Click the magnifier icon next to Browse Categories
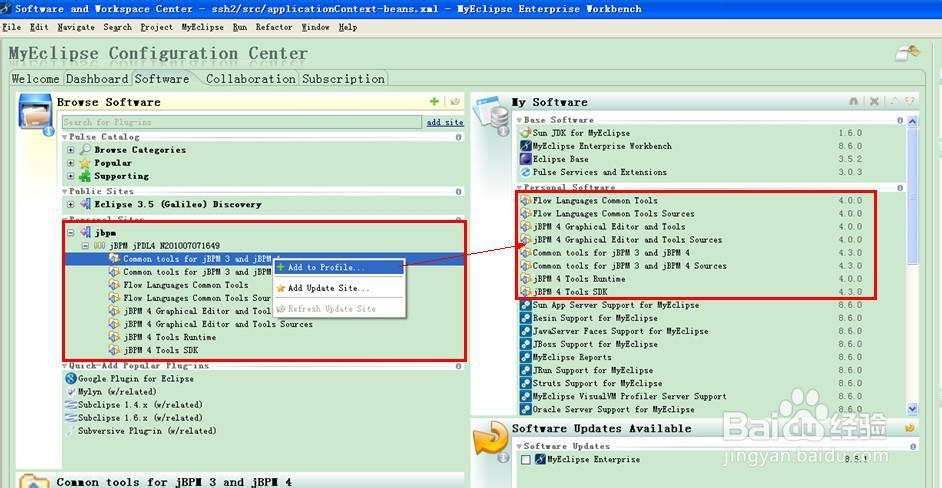The image size is (942, 488). pos(85,150)
